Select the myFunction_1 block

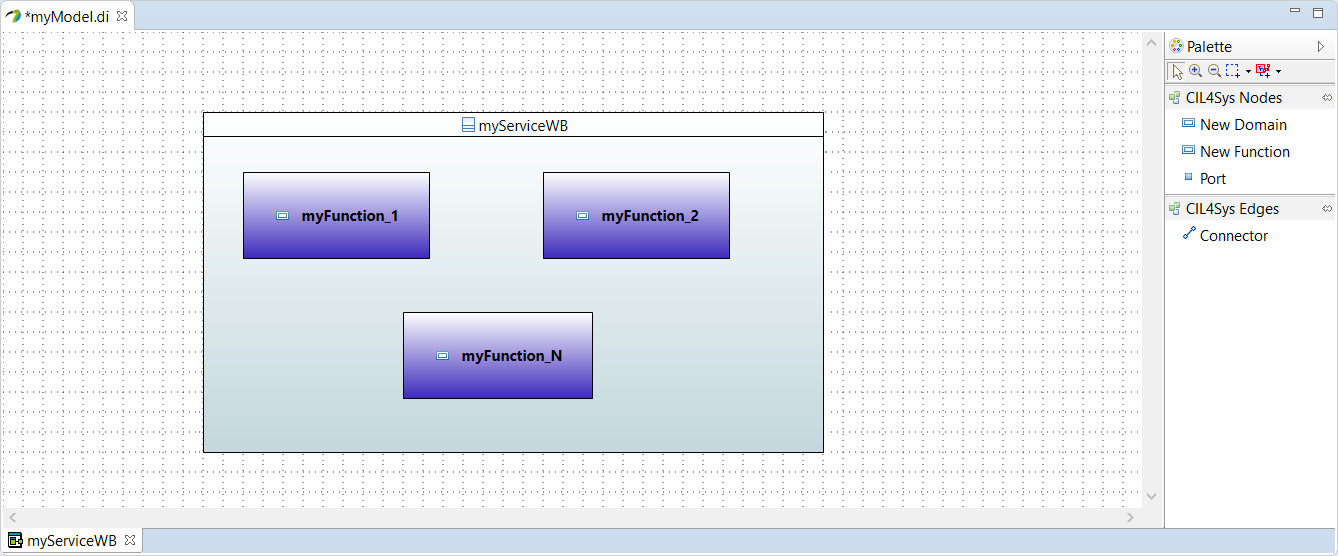336,215
